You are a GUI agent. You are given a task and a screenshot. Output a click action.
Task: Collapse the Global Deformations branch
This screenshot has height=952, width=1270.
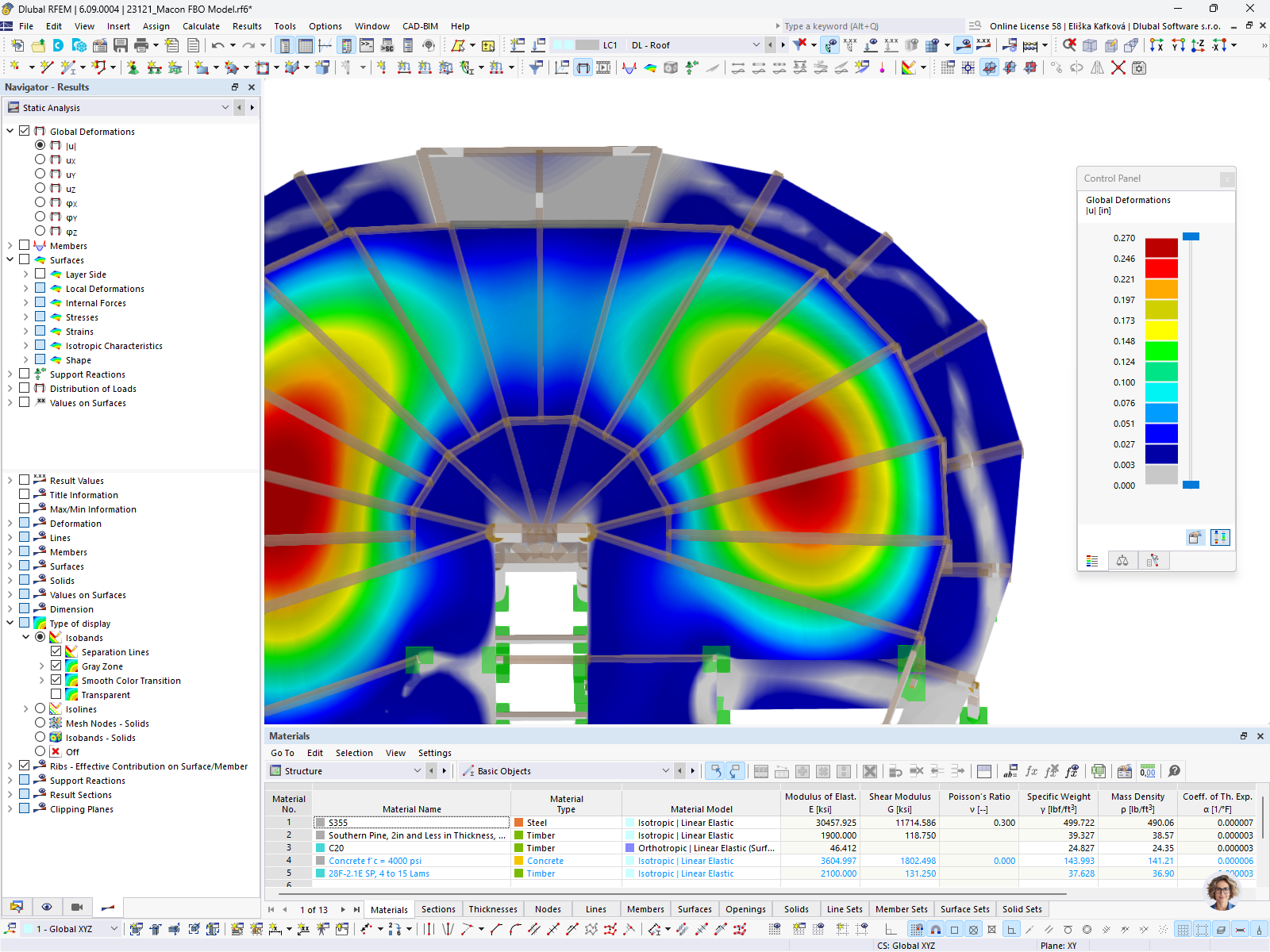coord(10,131)
